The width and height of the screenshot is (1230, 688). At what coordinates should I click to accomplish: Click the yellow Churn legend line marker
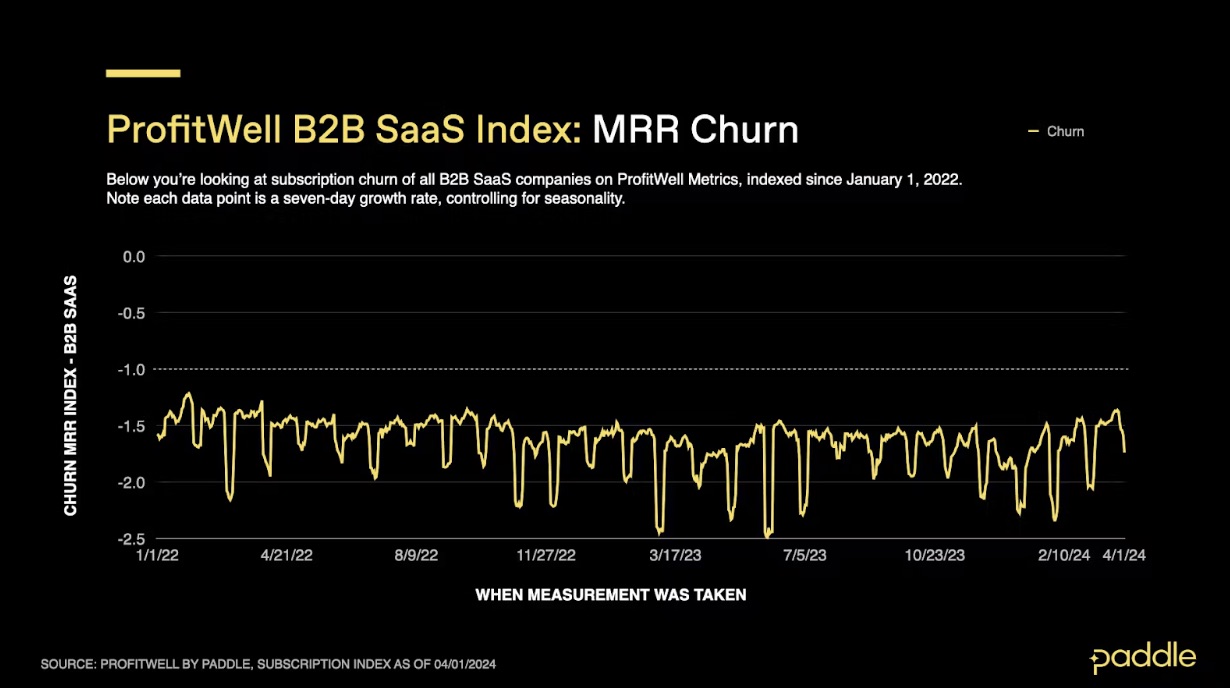[x=1034, y=132]
